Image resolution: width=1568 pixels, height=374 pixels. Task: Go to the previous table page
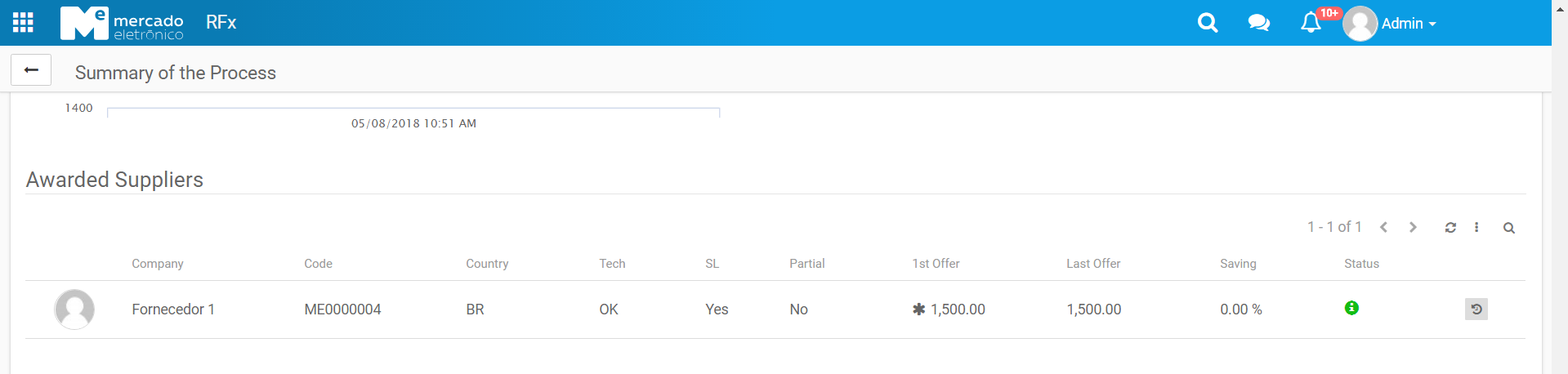[x=1384, y=228]
